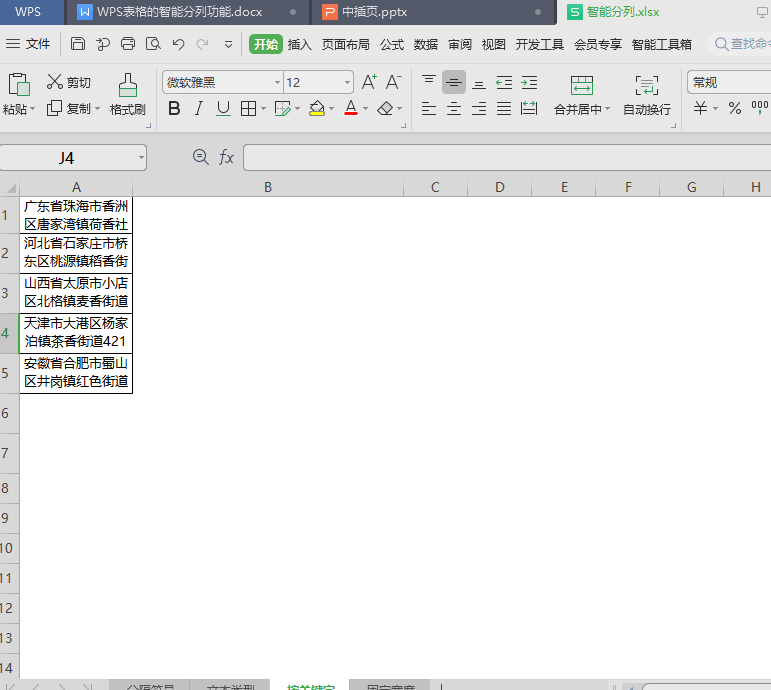This screenshot has height=690, width=771.
Task: Click the Merge and Center (合并居中) icon
Action: [x=582, y=85]
